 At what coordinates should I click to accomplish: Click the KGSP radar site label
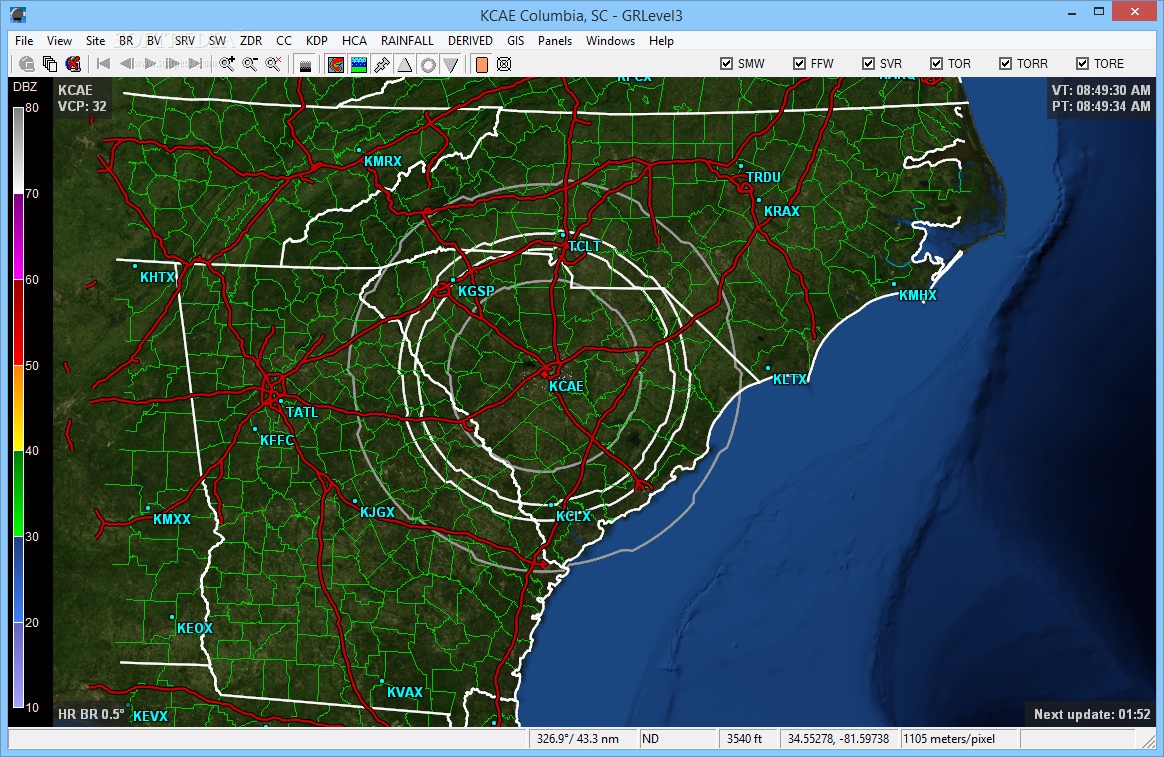point(476,291)
